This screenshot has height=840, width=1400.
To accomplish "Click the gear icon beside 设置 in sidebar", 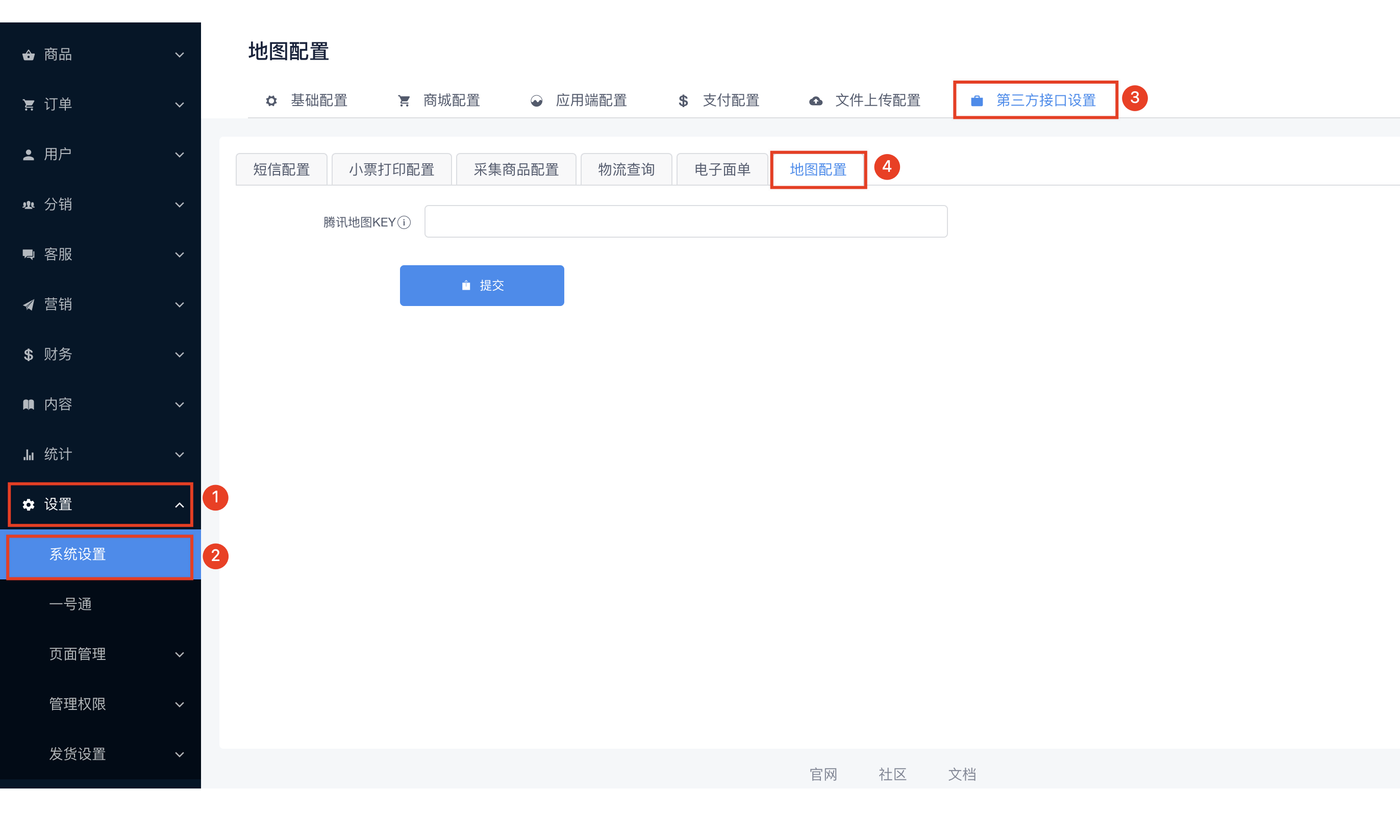I will click(x=28, y=504).
